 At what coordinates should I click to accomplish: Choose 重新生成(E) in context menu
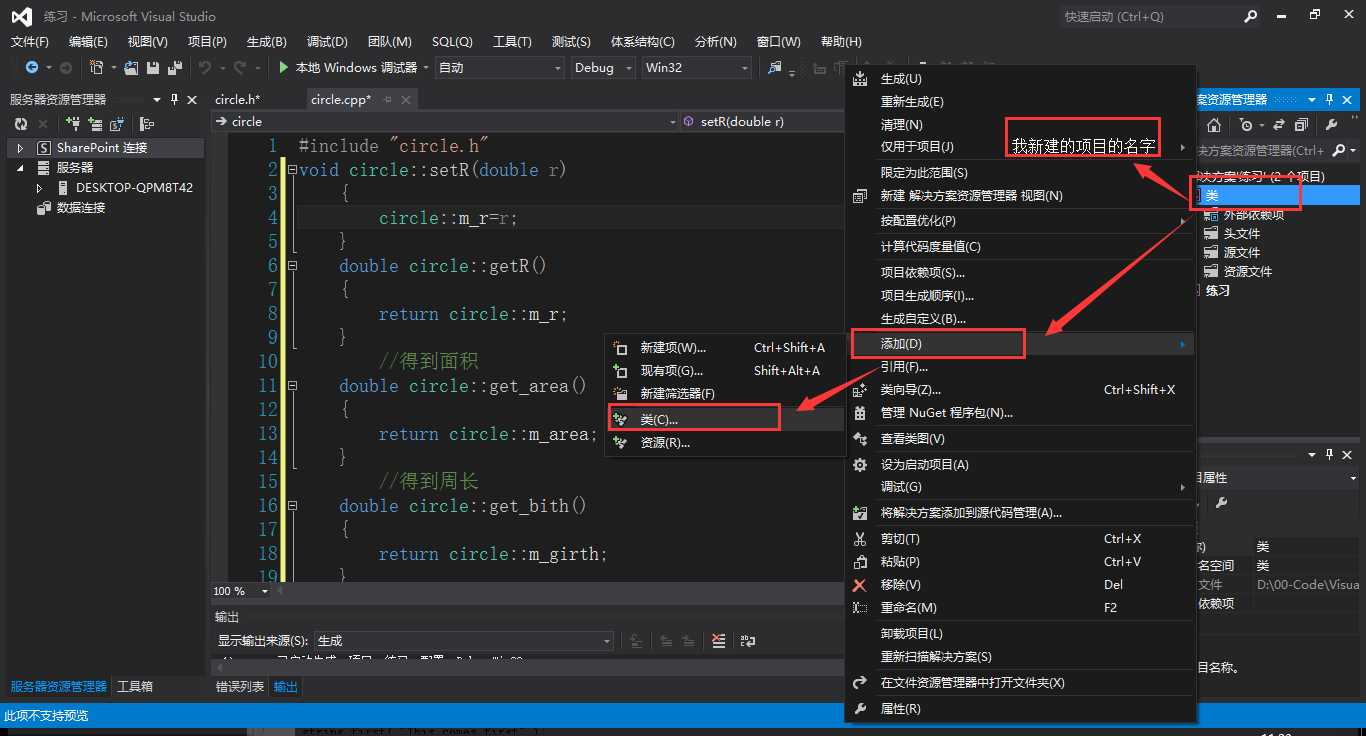point(1021,102)
